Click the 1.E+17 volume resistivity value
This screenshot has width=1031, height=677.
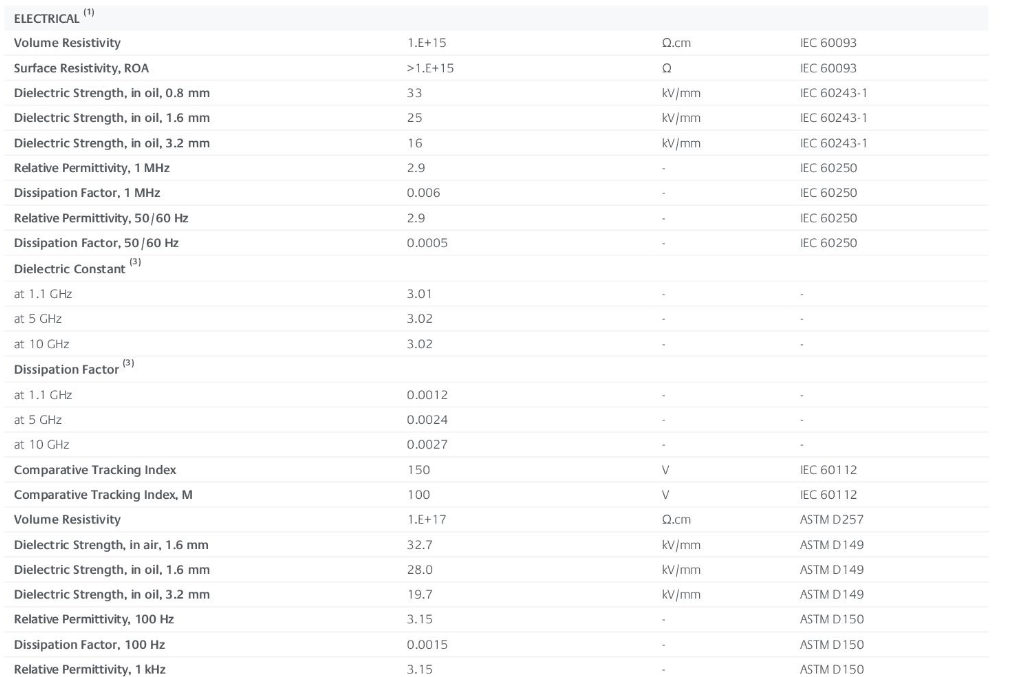pos(423,520)
